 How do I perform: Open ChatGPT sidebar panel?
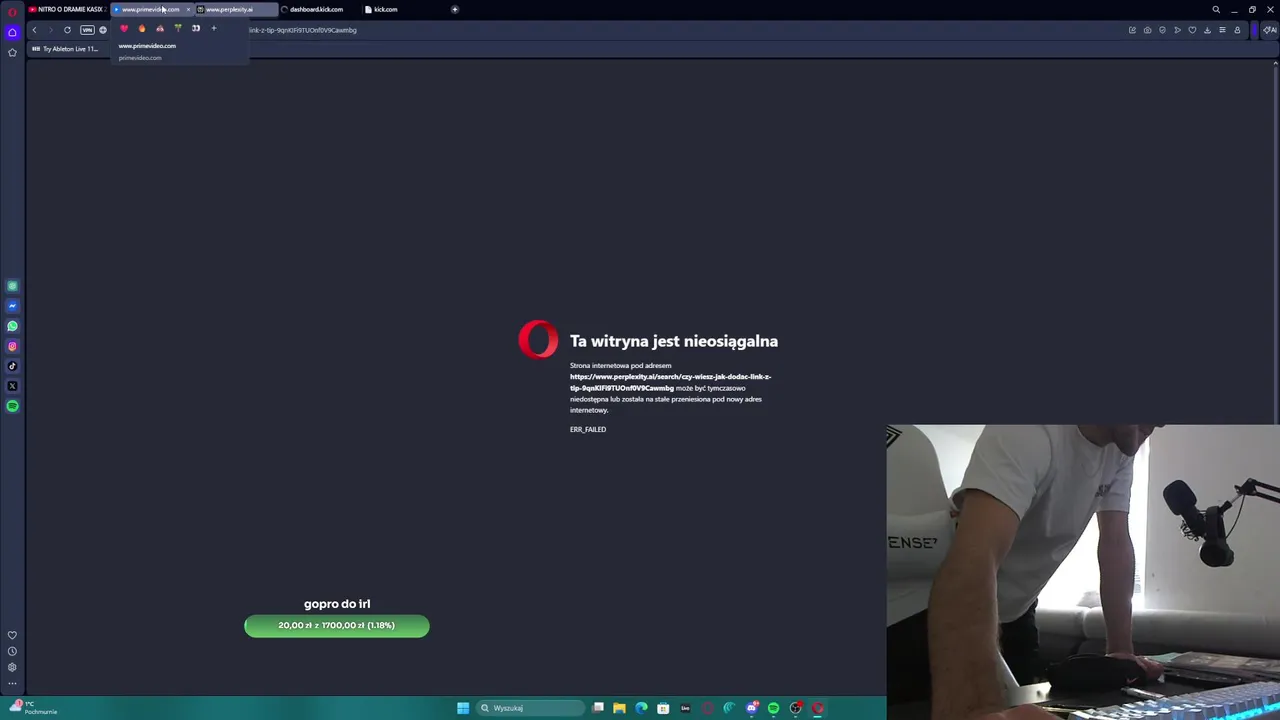tap(12, 286)
